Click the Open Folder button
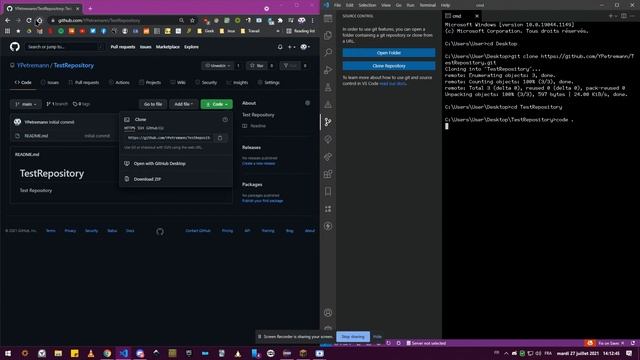Viewport: 640px width, 360px height. click(389, 53)
